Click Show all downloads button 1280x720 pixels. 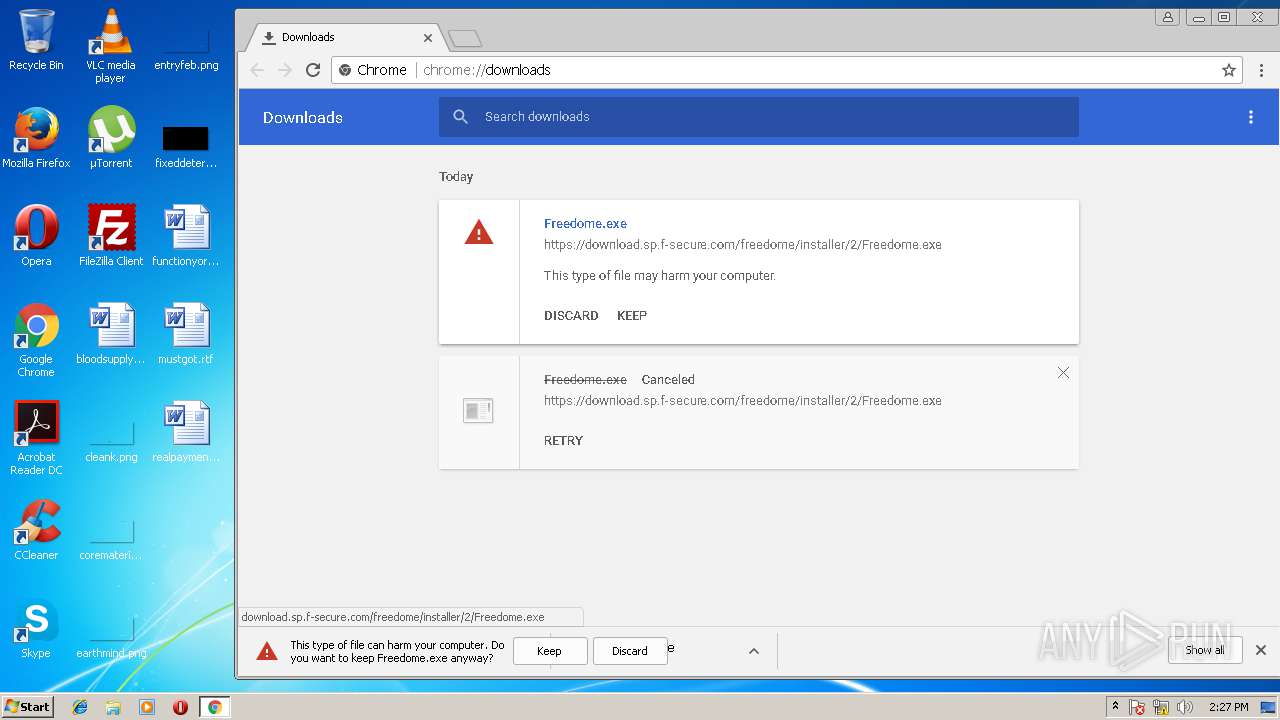tap(1204, 650)
